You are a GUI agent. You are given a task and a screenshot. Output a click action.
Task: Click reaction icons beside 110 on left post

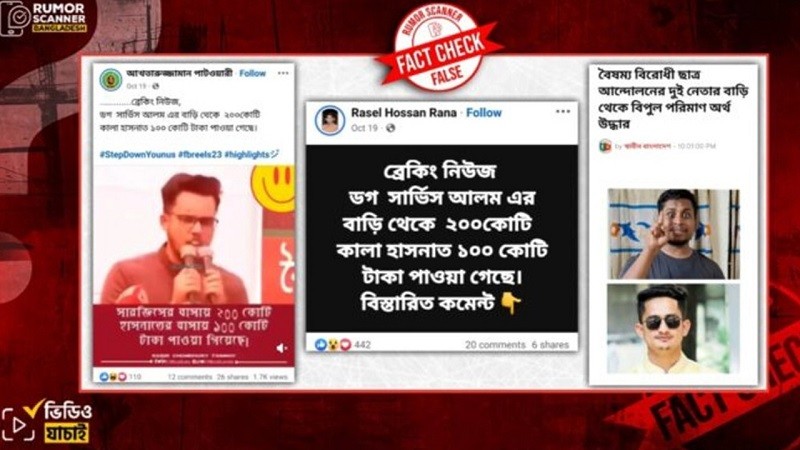click(x=113, y=377)
